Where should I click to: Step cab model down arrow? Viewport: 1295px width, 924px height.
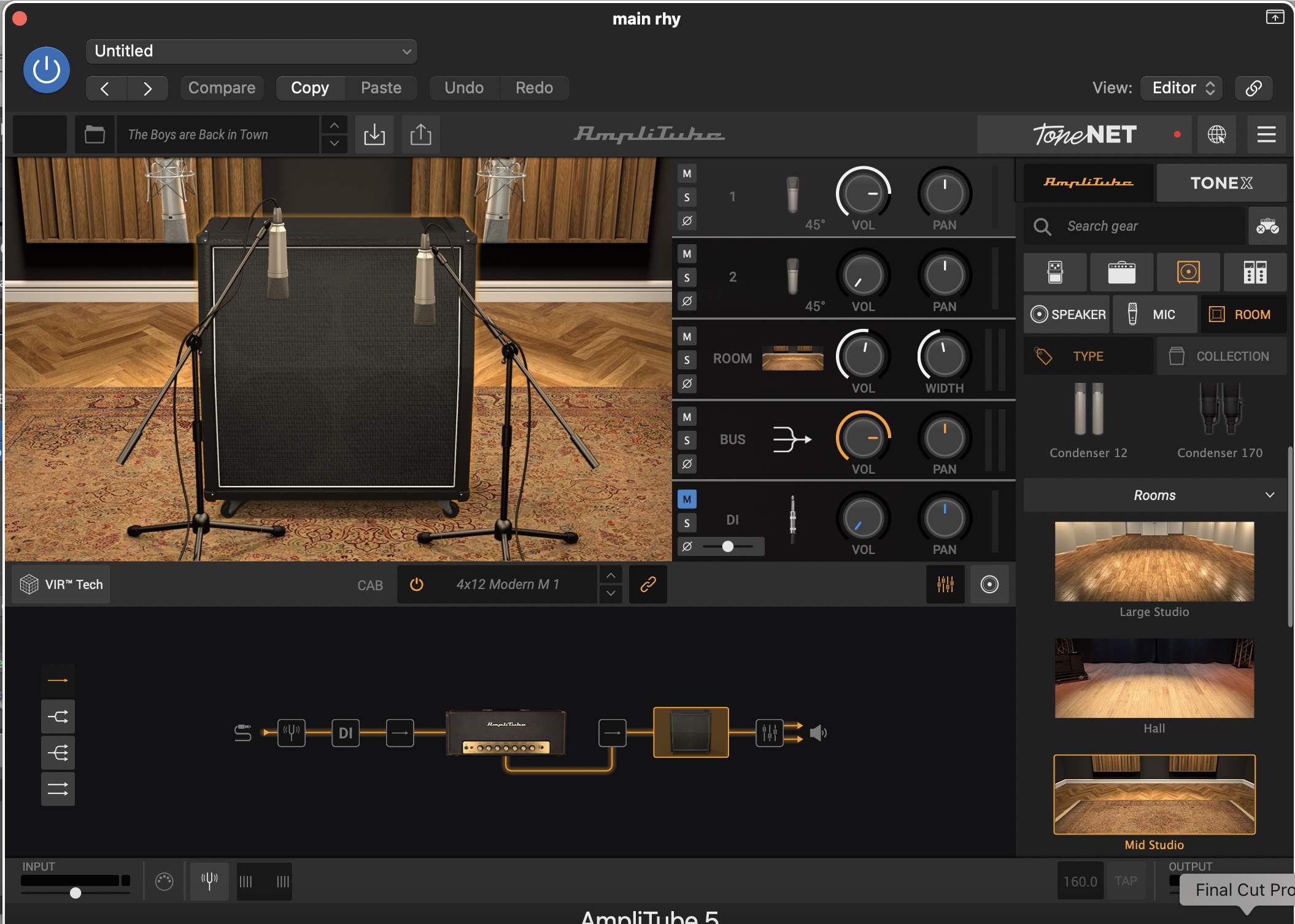tap(611, 593)
